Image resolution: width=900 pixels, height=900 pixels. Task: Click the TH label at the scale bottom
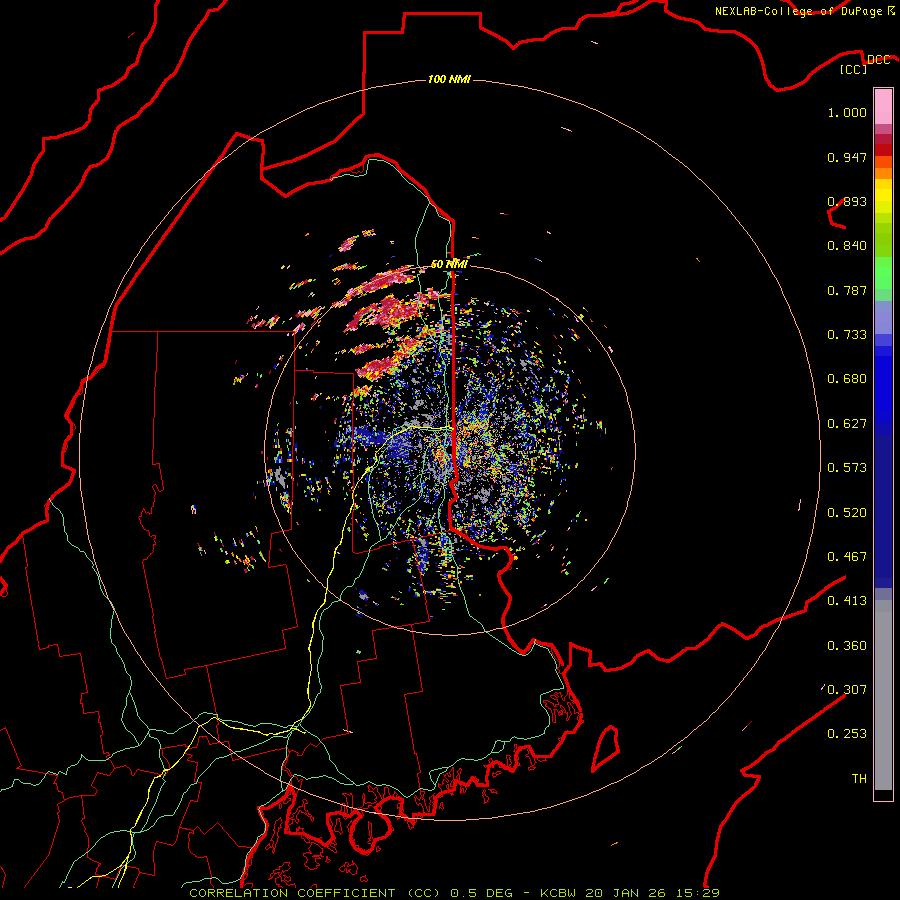click(x=859, y=779)
